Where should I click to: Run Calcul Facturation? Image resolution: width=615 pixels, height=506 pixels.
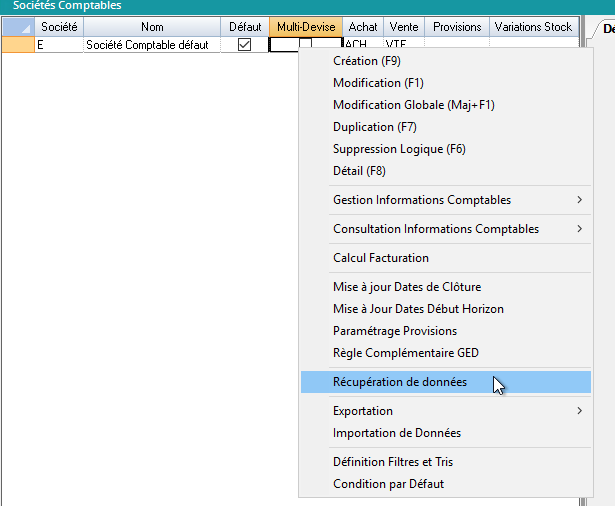[x=380, y=258]
